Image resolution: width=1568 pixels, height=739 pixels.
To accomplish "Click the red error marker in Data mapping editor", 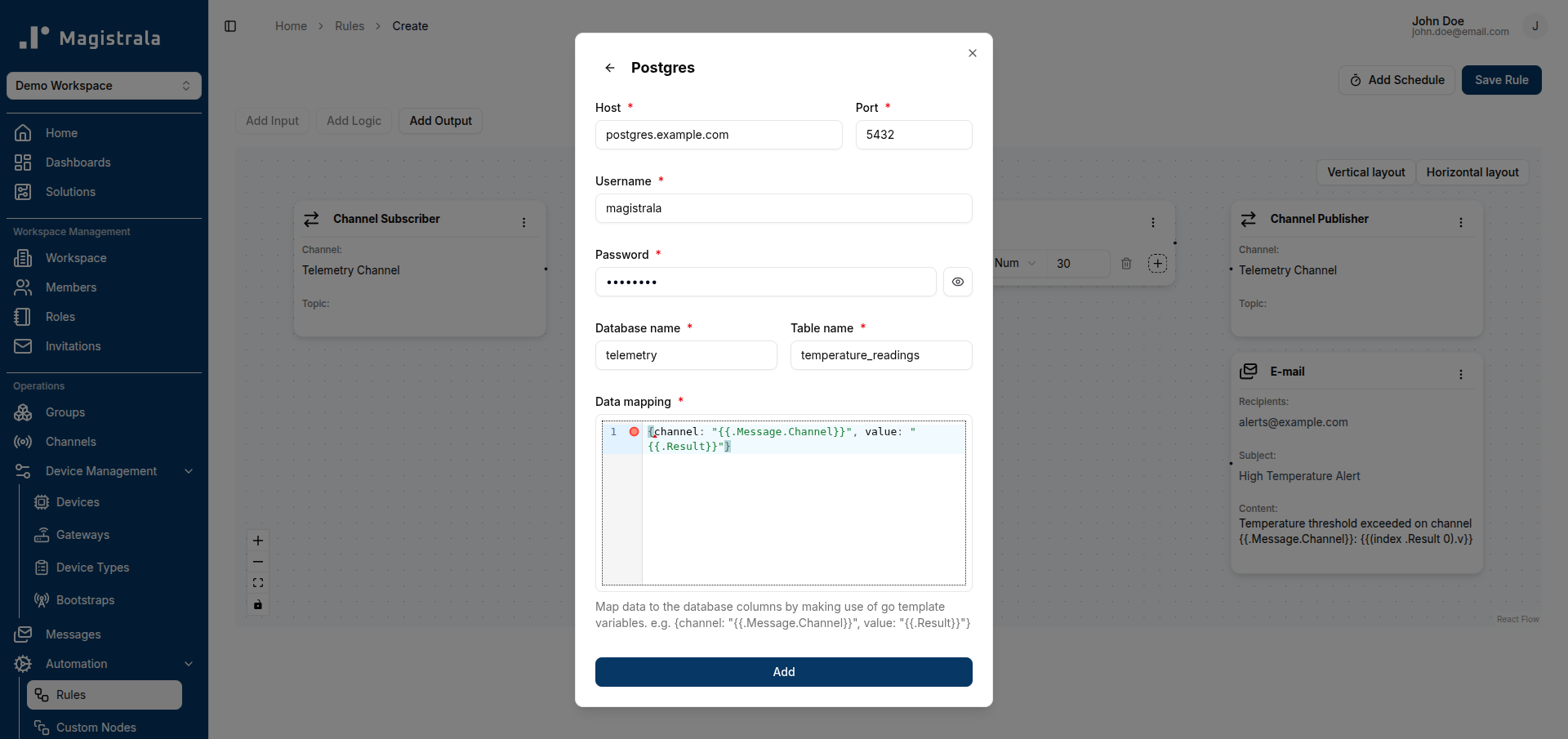I will [634, 431].
